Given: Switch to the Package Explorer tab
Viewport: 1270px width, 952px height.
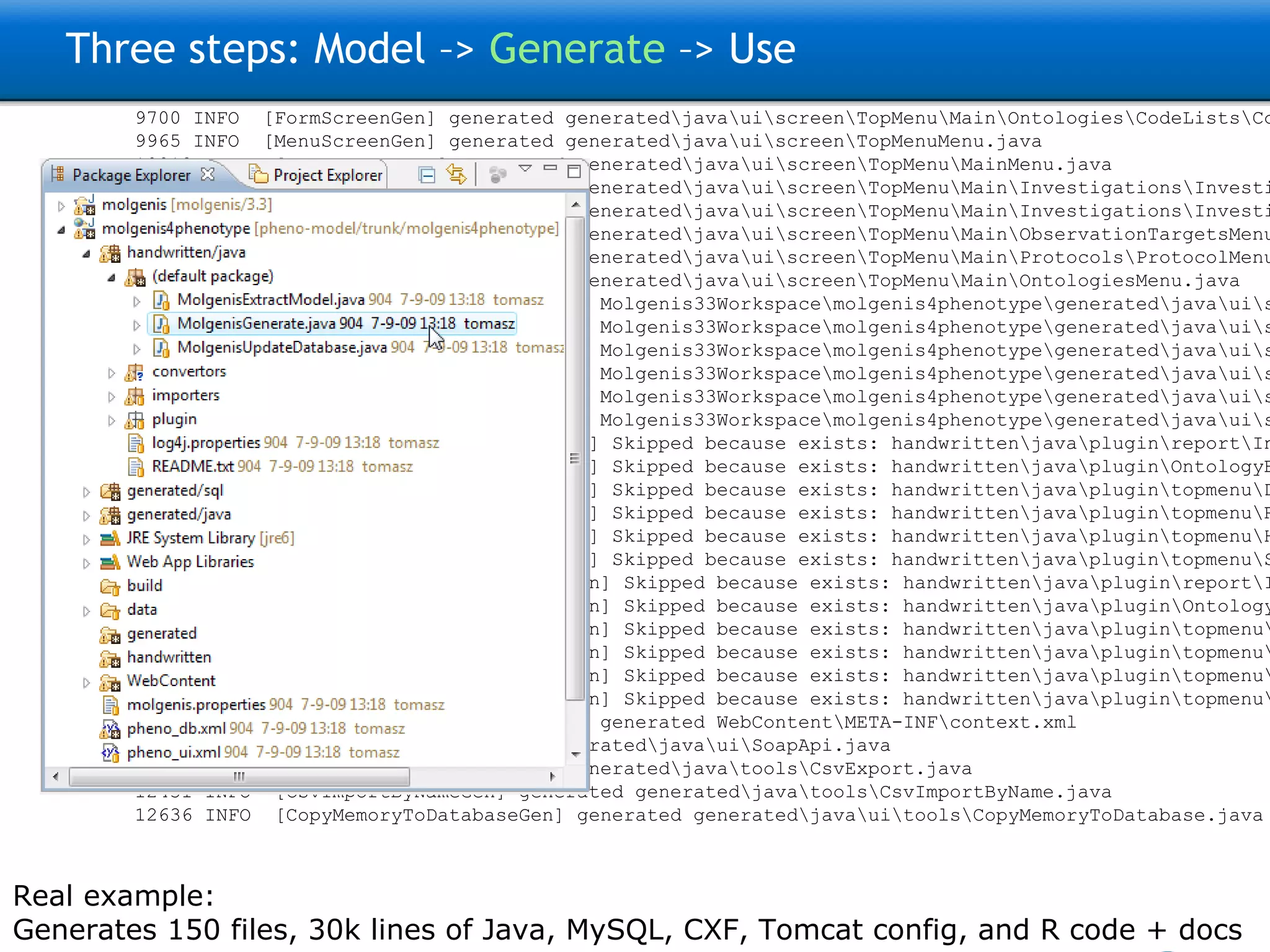Looking at the screenshot, I should (x=131, y=175).
